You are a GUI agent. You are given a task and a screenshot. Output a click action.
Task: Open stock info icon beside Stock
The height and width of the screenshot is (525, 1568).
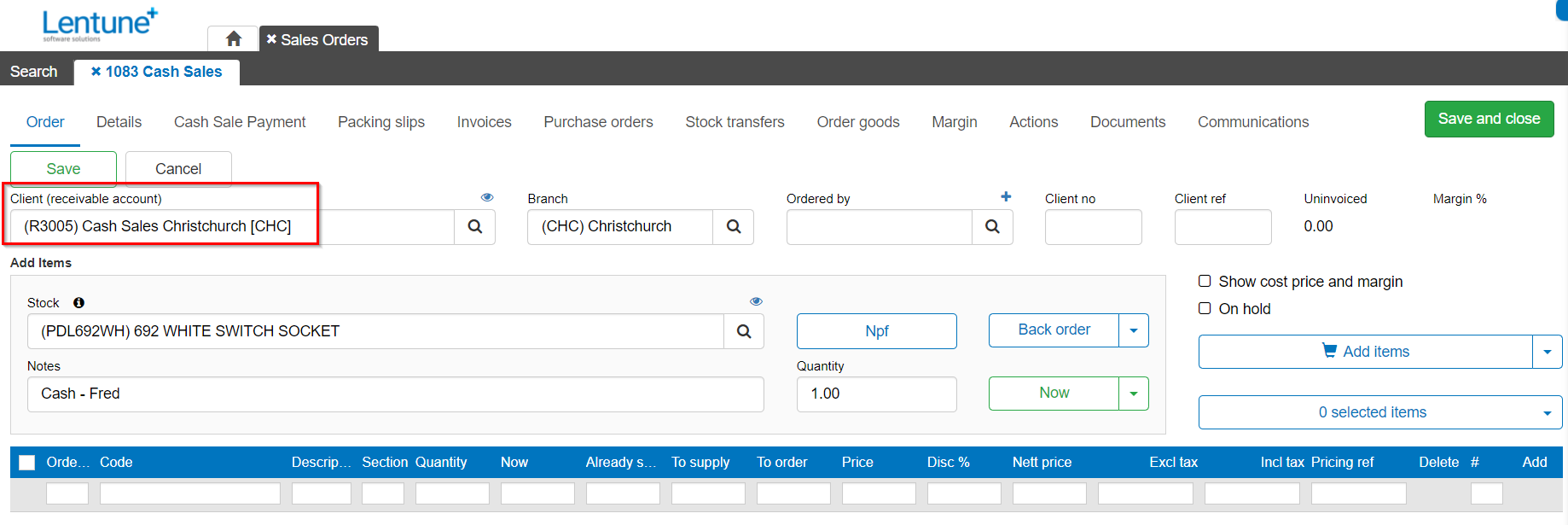[x=78, y=303]
